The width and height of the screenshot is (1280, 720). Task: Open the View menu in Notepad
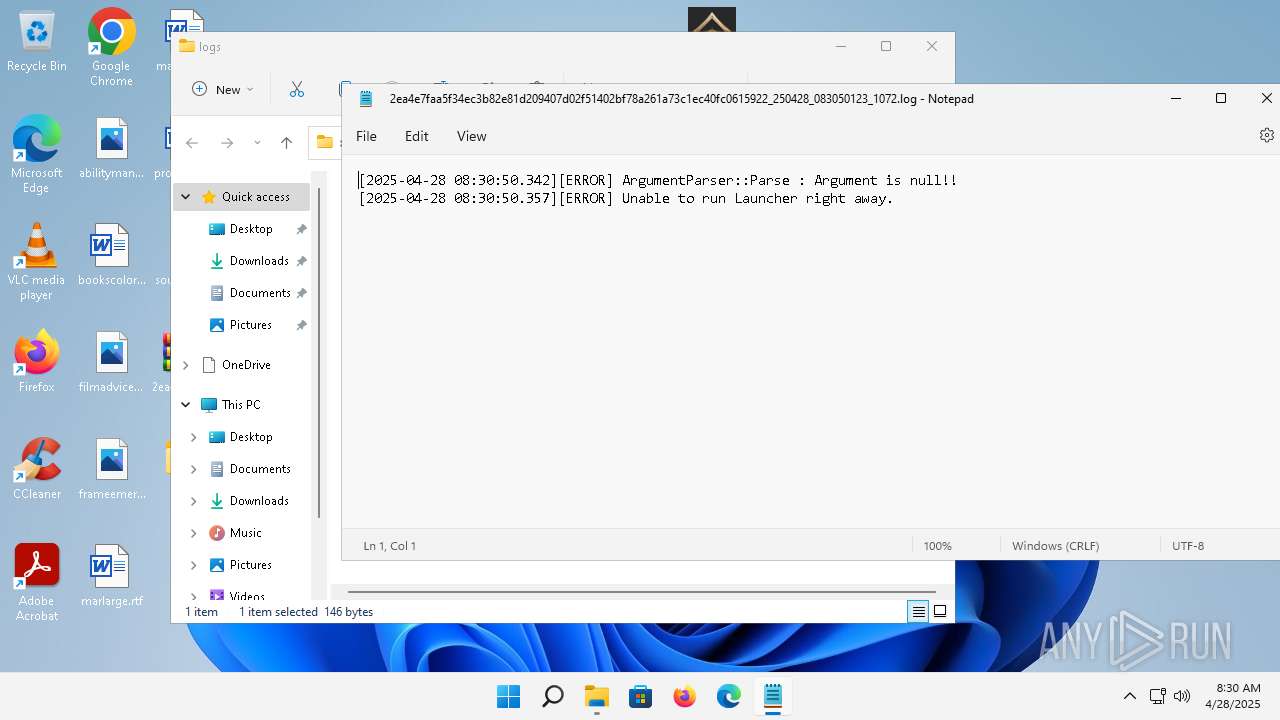point(471,136)
